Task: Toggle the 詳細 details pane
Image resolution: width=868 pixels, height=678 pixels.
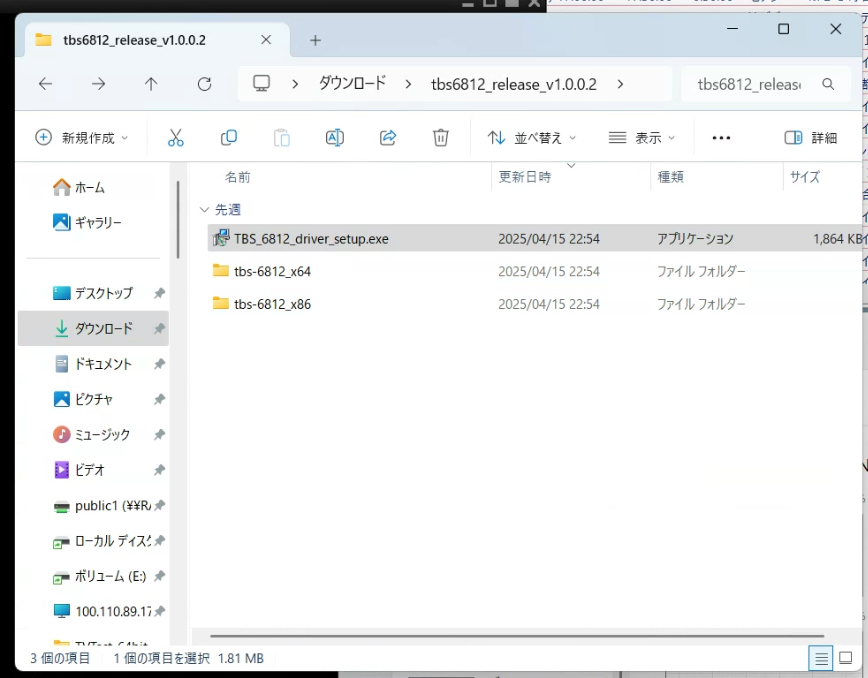Action: tap(810, 137)
